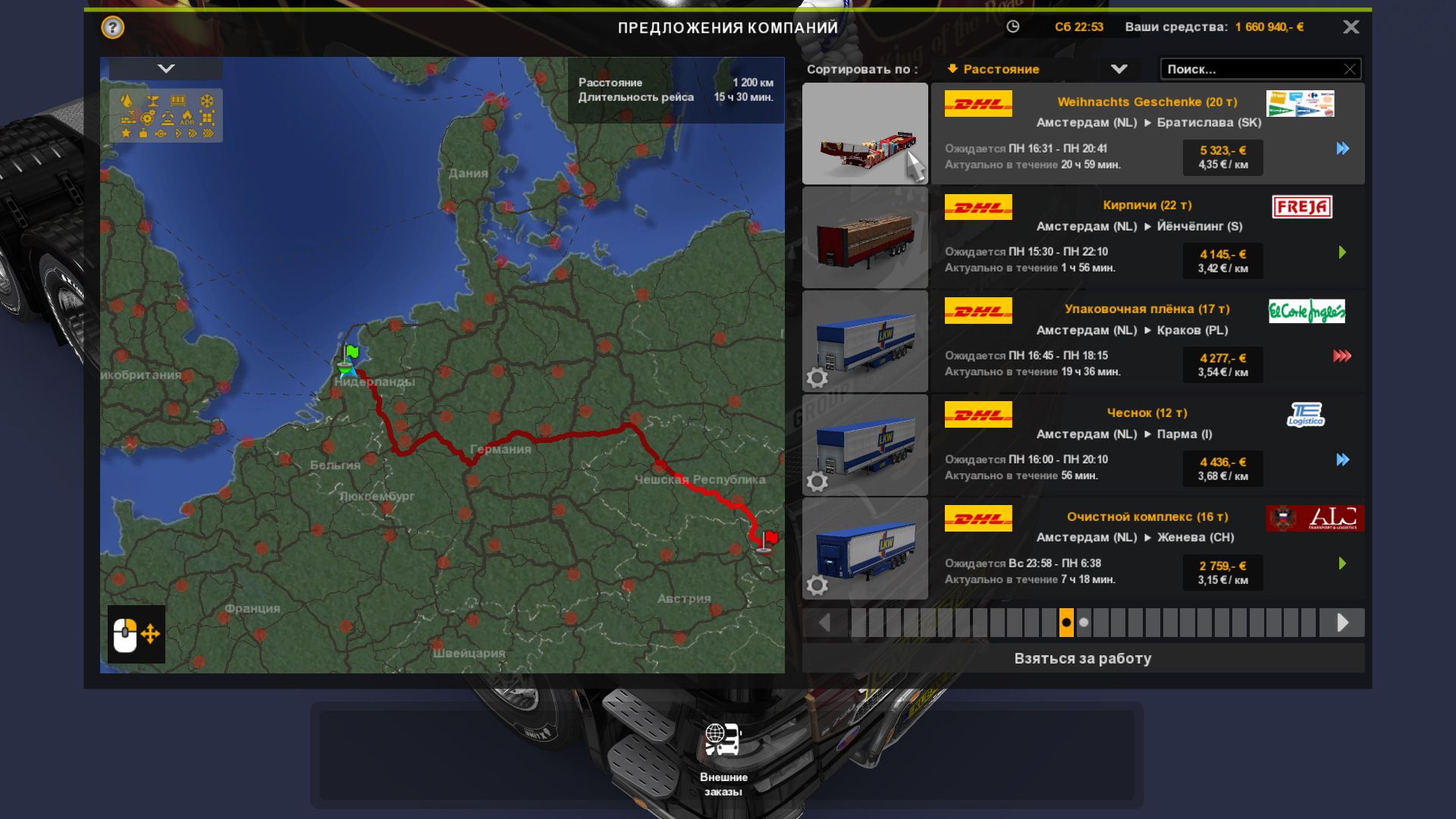Go to next page of offers
This screenshot has height=819, width=1456.
pyautogui.click(x=1342, y=623)
